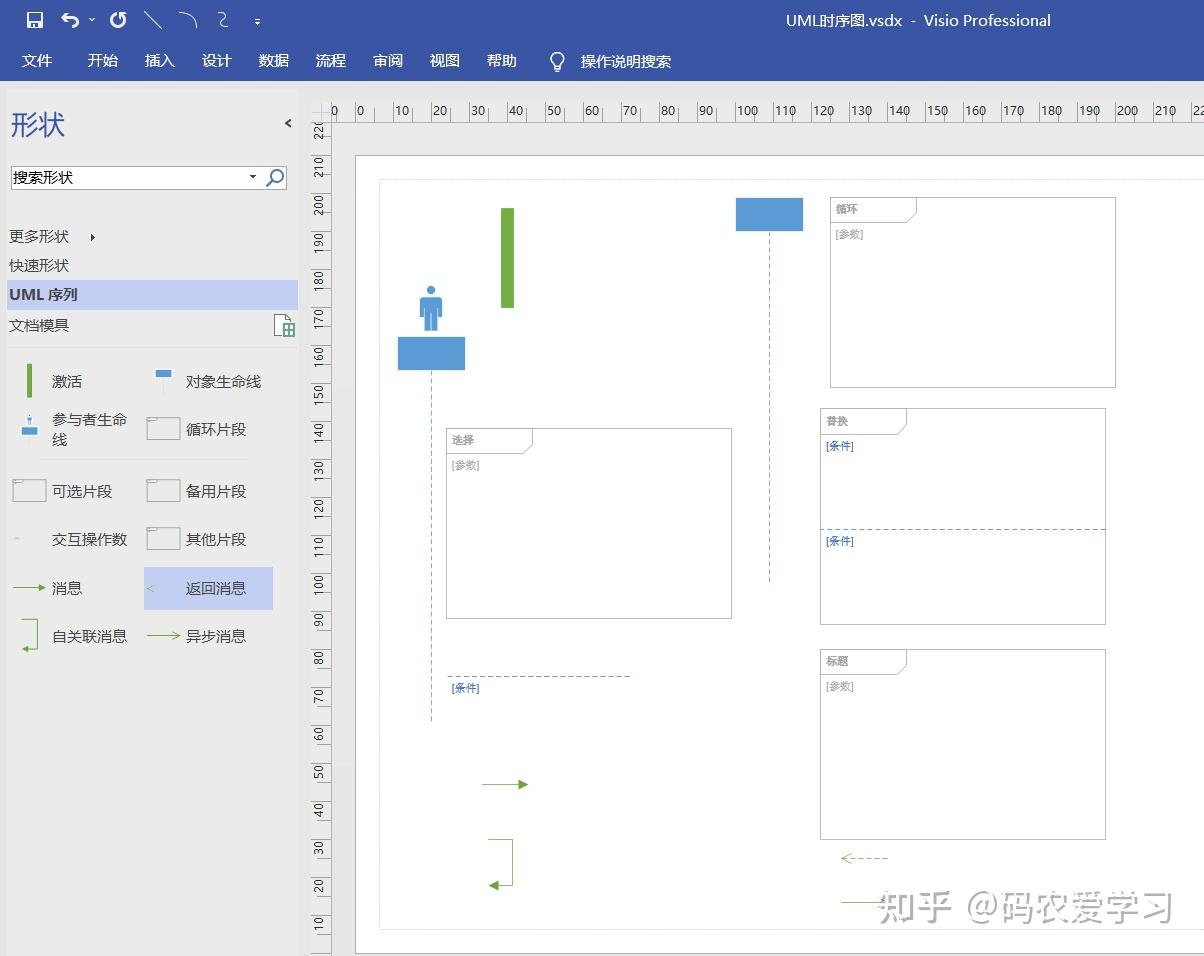The image size is (1204, 956).
Task: Open the 文件 menu
Action: [x=37, y=61]
